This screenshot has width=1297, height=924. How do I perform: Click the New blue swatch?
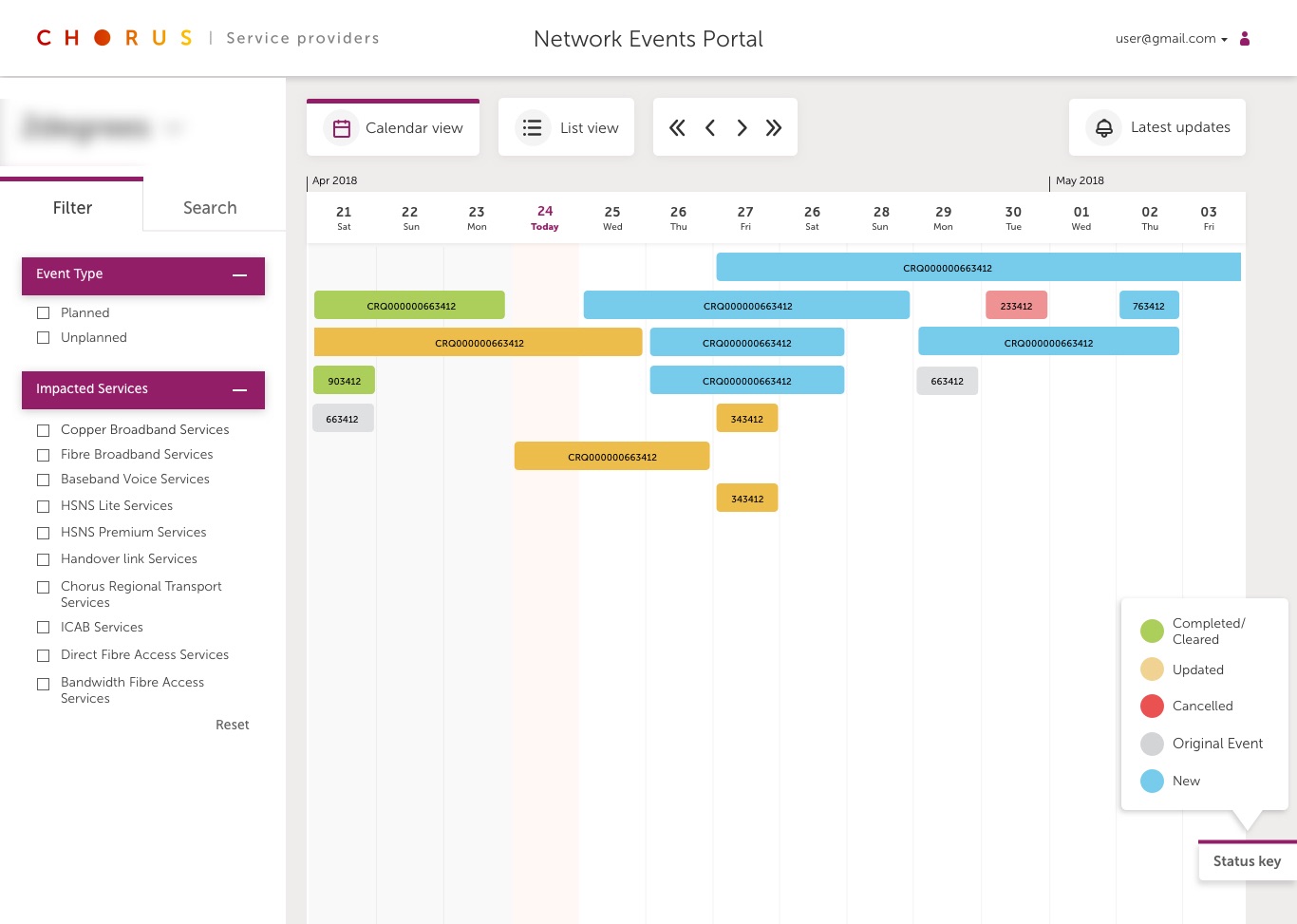click(1152, 781)
